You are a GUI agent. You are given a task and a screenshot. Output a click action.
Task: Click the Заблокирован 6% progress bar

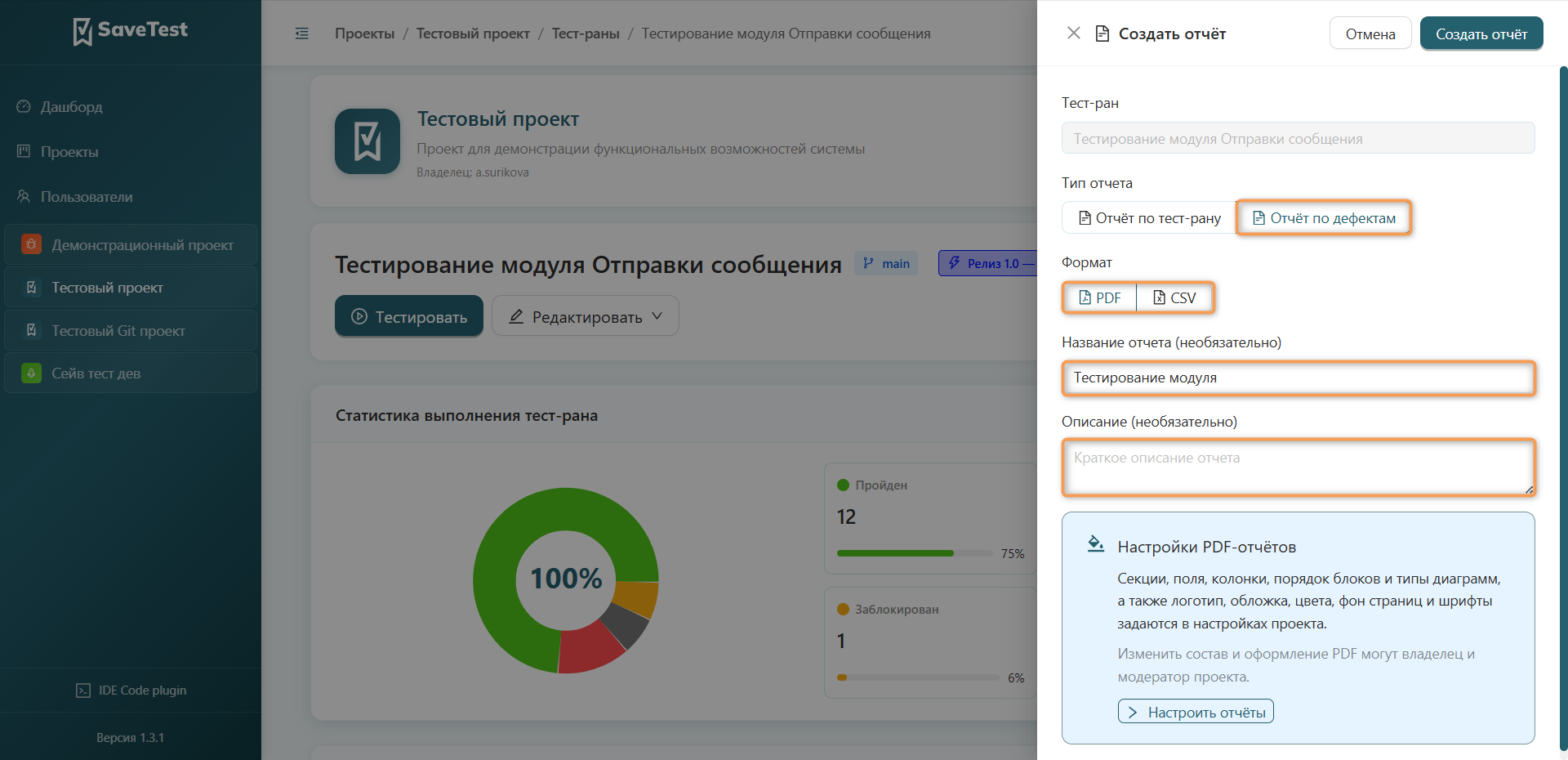click(x=918, y=677)
